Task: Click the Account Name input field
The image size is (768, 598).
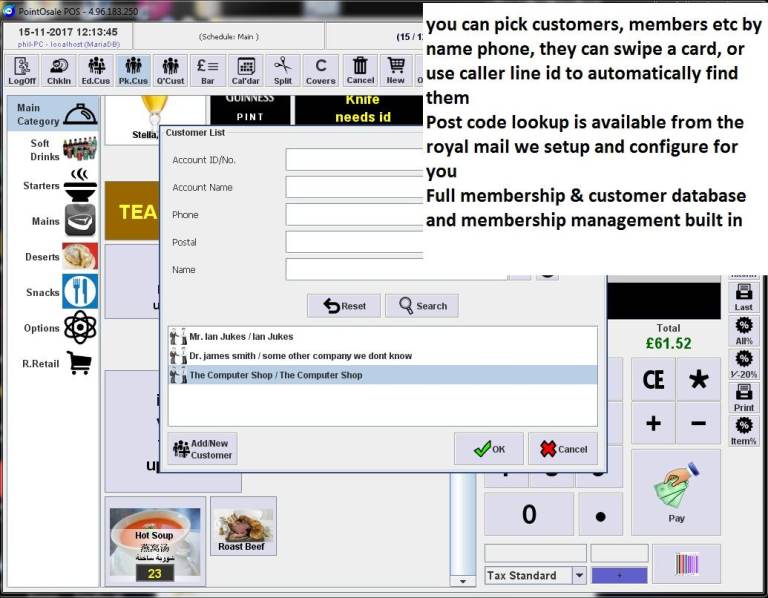Action: (355, 187)
